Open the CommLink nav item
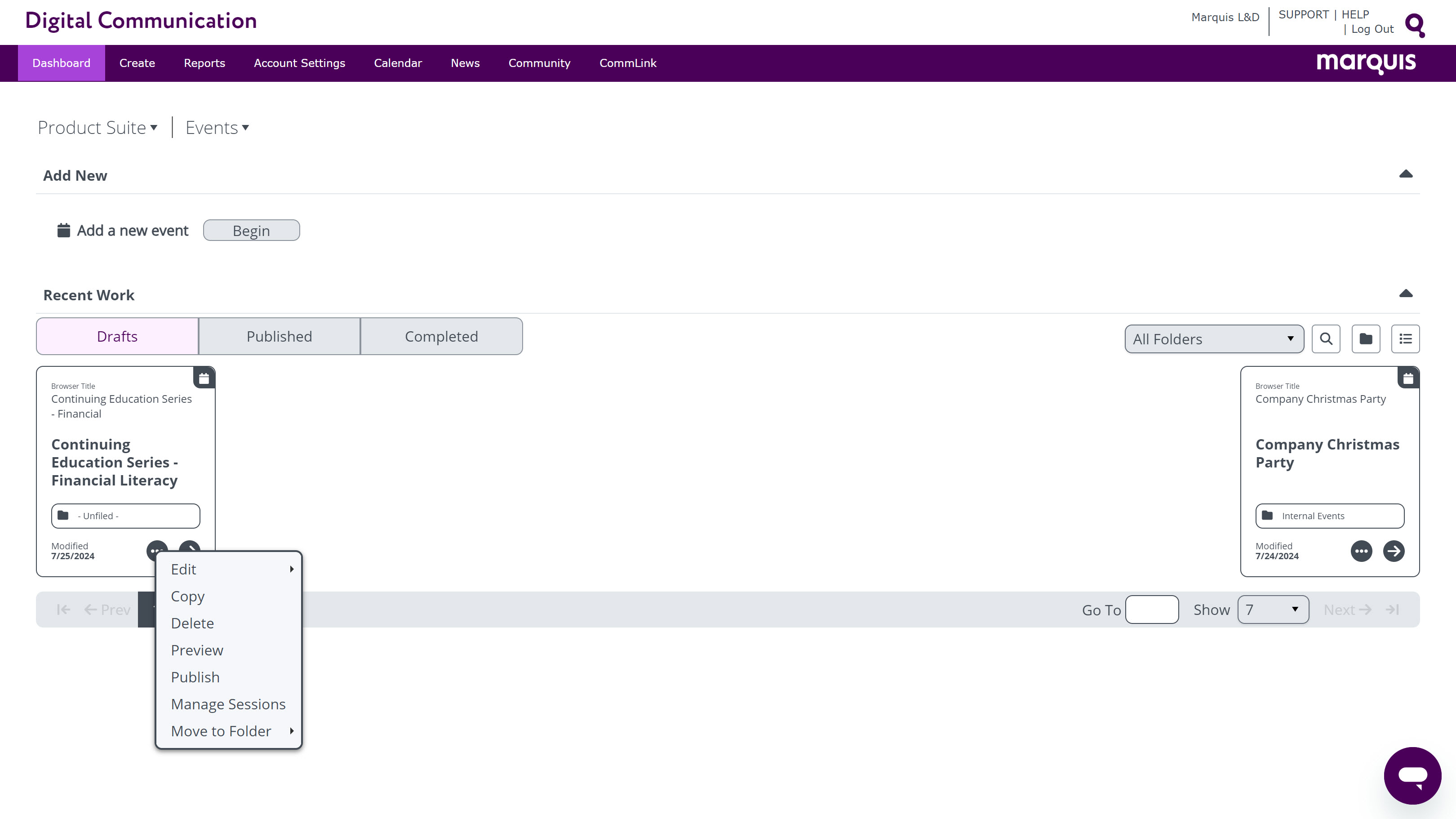1456x819 pixels. point(627,63)
